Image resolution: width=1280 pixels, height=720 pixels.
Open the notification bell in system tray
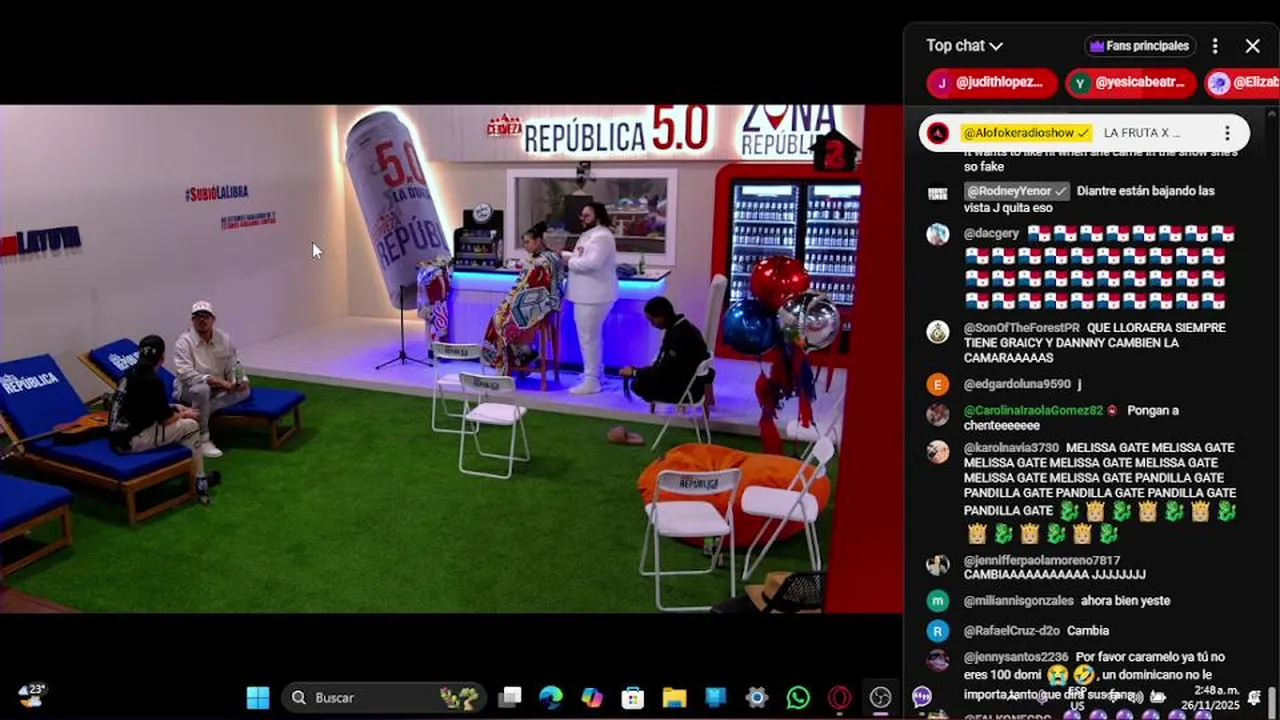point(1255,698)
